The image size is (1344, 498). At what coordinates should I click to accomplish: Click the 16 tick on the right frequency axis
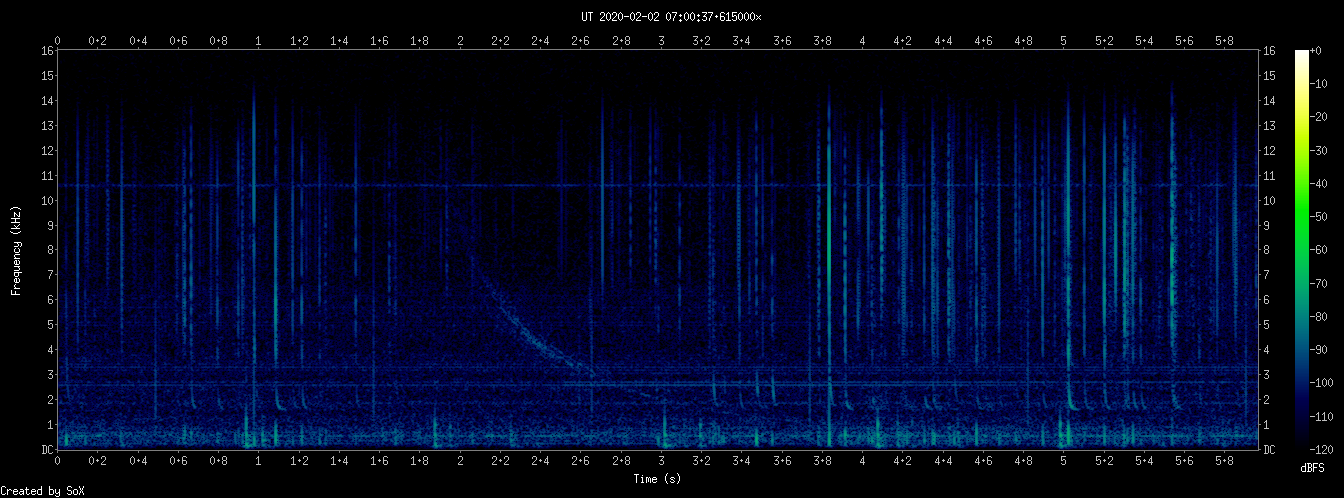[1270, 50]
